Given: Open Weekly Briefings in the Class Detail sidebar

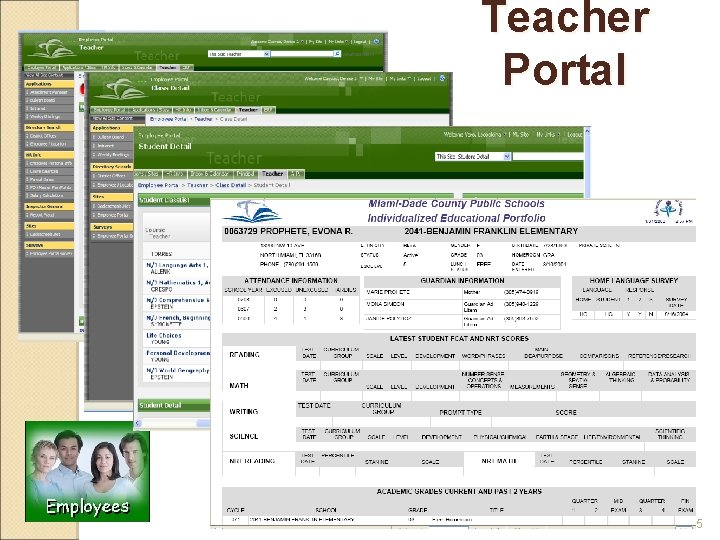Looking at the screenshot, I should [112, 155].
